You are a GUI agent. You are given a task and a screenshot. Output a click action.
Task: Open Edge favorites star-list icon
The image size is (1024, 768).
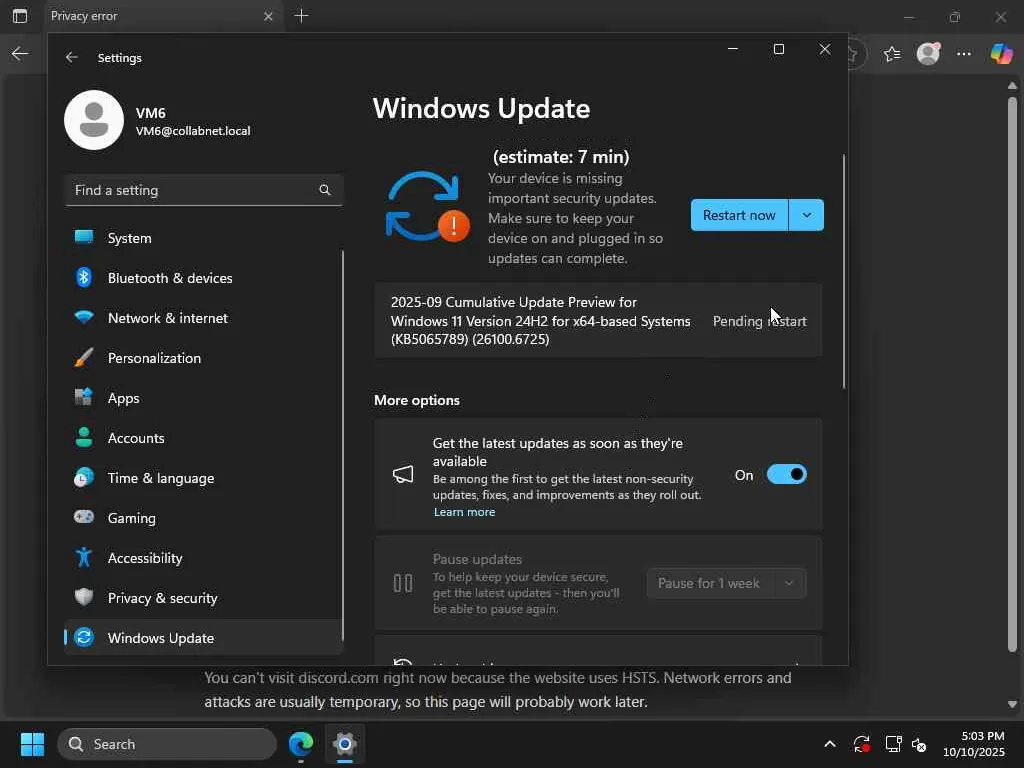click(x=891, y=54)
